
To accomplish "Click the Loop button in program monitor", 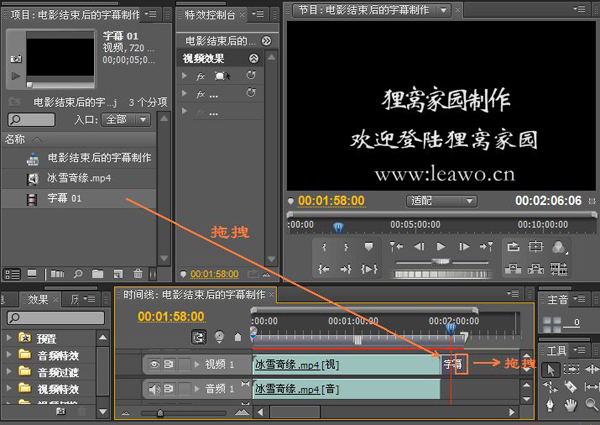I will click(x=513, y=247).
